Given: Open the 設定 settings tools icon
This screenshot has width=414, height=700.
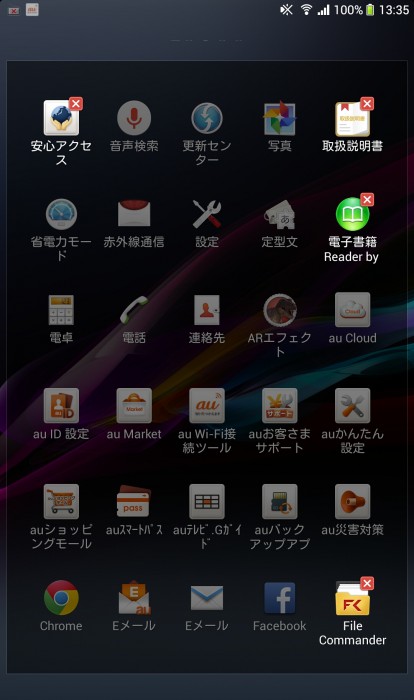Looking at the screenshot, I should point(207,214).
